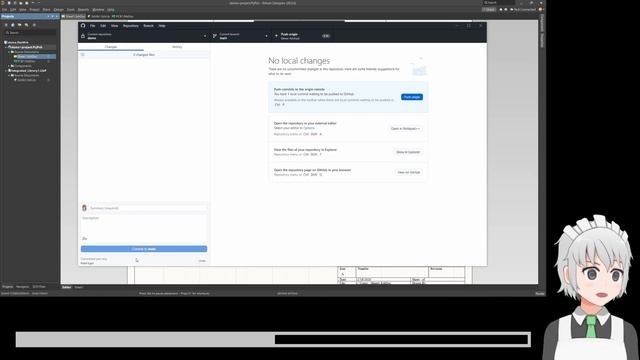Open the Sheet1.SchDoc document tab
This screenshot has width=640, height=360.
[x=73, y=16]
